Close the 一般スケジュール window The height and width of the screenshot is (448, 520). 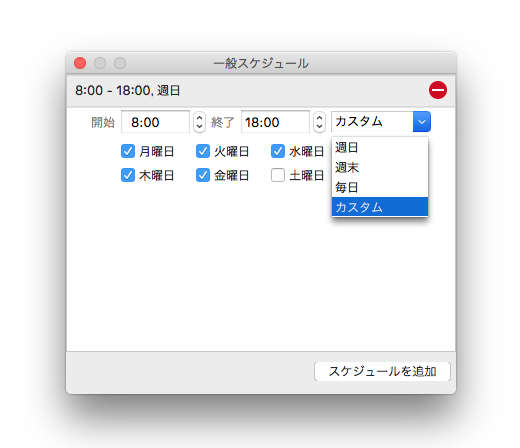(80, 63)
